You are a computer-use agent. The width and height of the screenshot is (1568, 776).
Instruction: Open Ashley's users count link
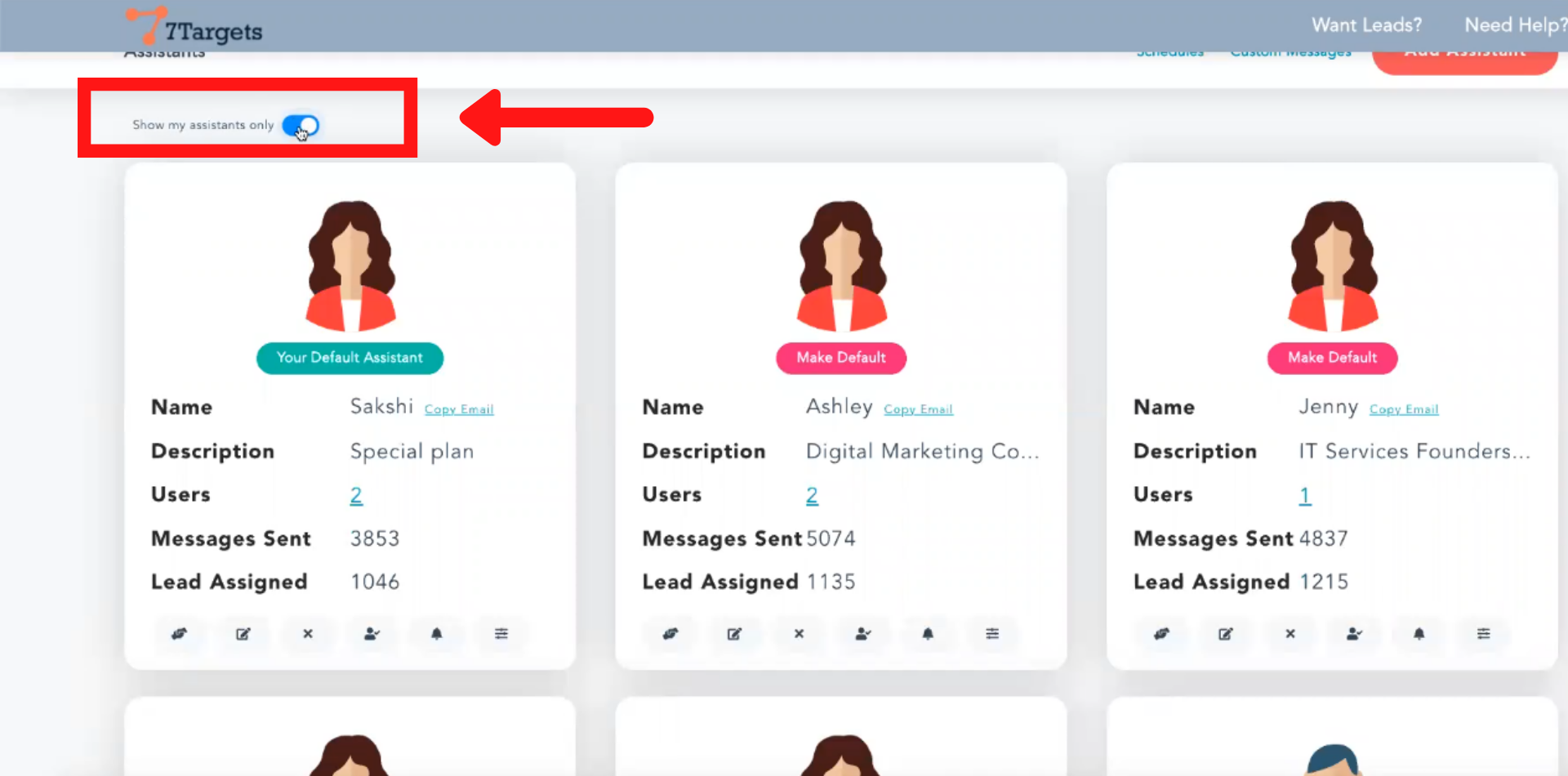812,496
